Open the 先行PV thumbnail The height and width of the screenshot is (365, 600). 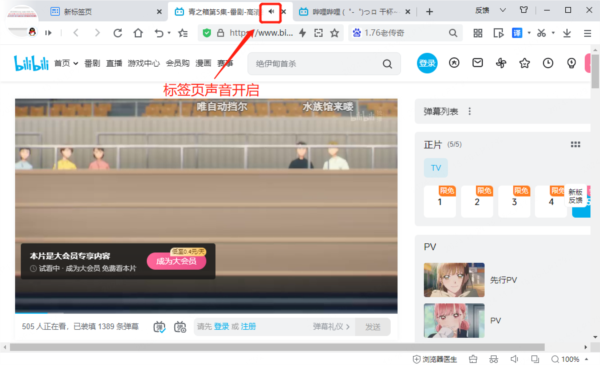pos(454,280)
